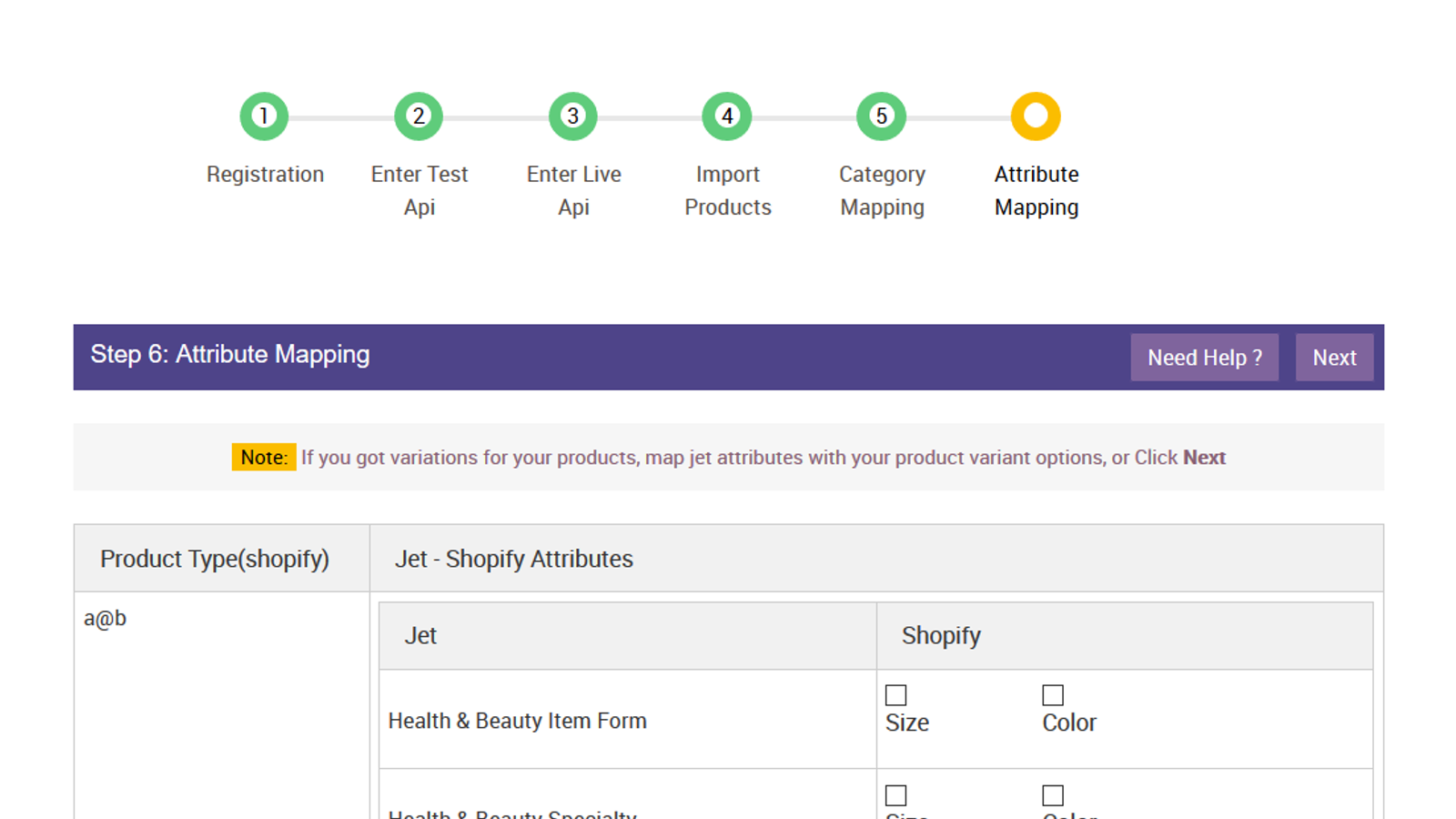Select the product type a@b
1456x819 pixels.
click(x=105, y=618)
